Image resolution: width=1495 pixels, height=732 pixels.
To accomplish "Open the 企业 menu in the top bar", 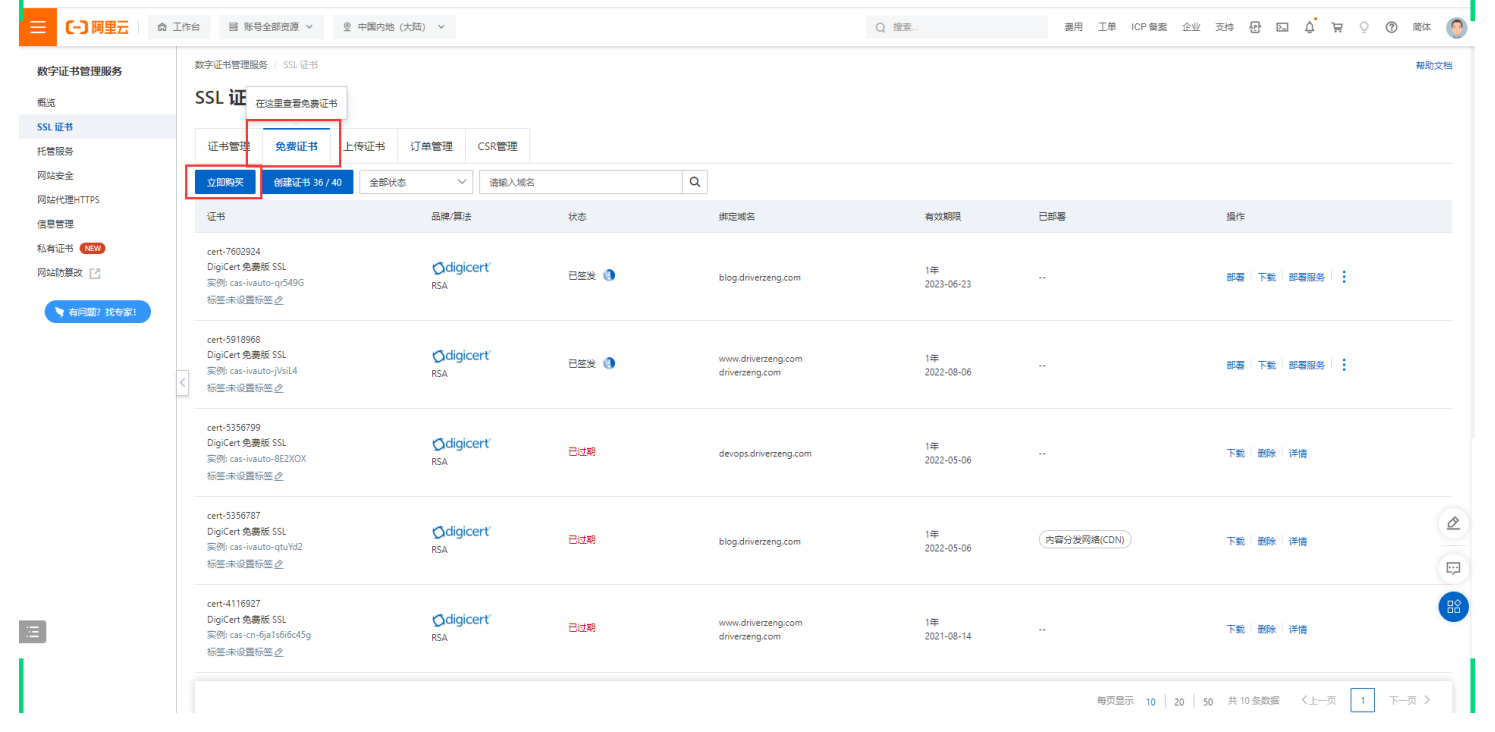I will pyautogui.click(x=1191, y=27).
